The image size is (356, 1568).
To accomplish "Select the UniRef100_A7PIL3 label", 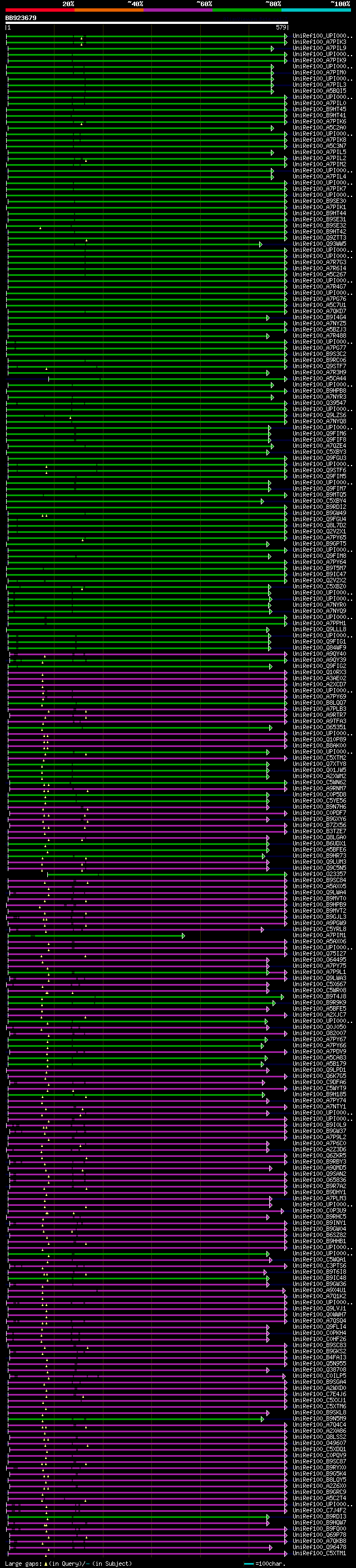I will (319, 85).
